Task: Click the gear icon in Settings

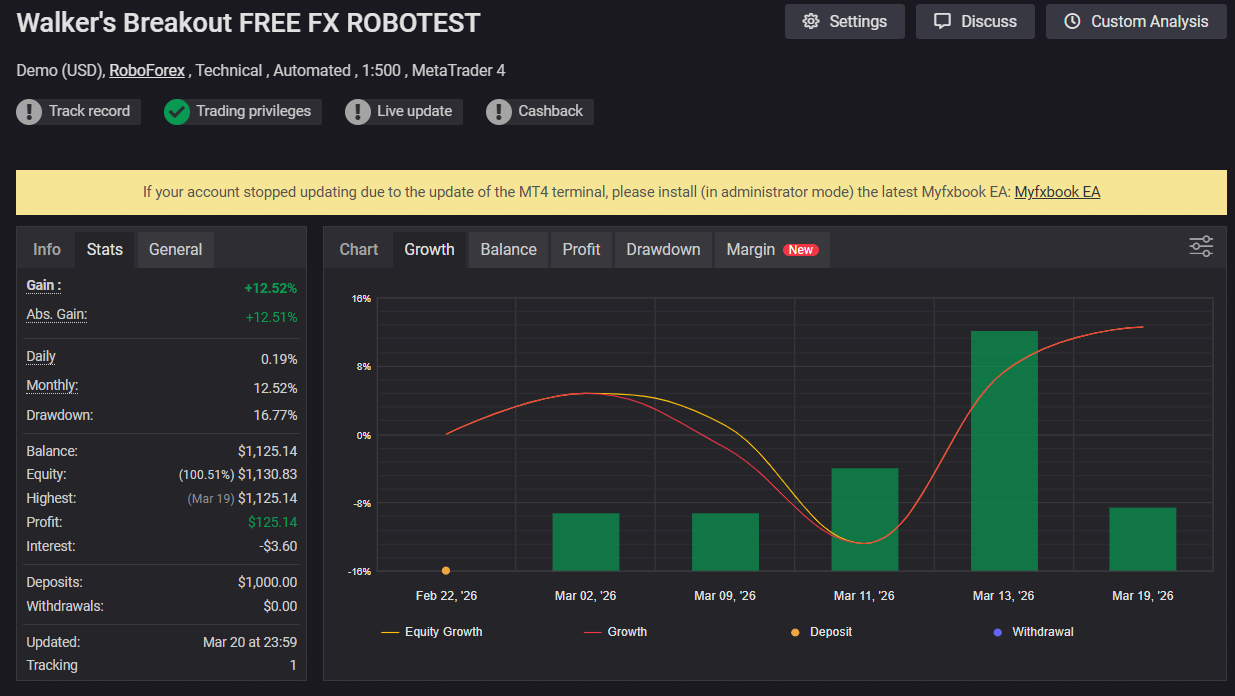Action: (x=811, y=22)
